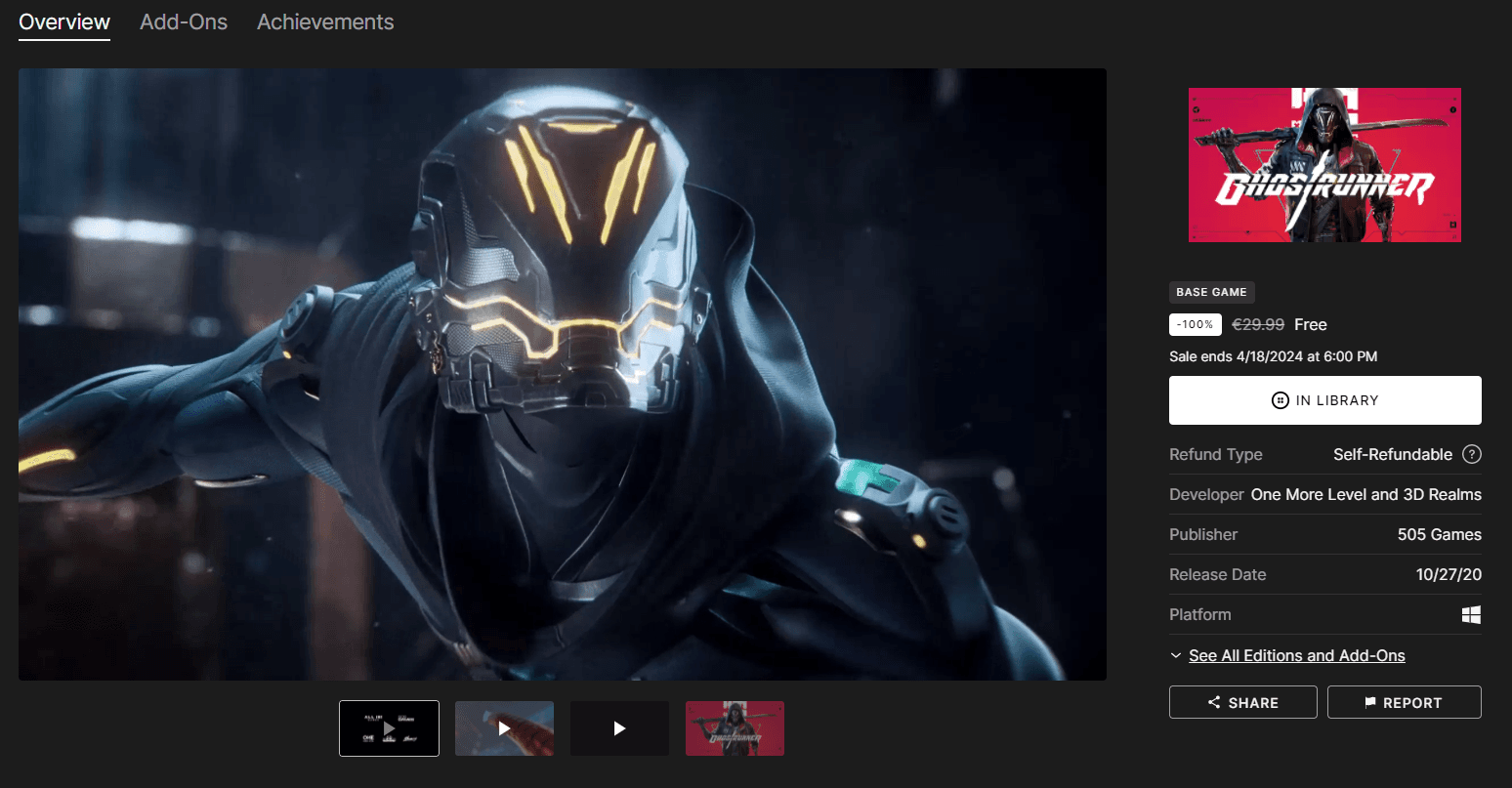1512x788 pixels.
Task: Click the 505 Games publisher name
Action: coord(1439,534)
